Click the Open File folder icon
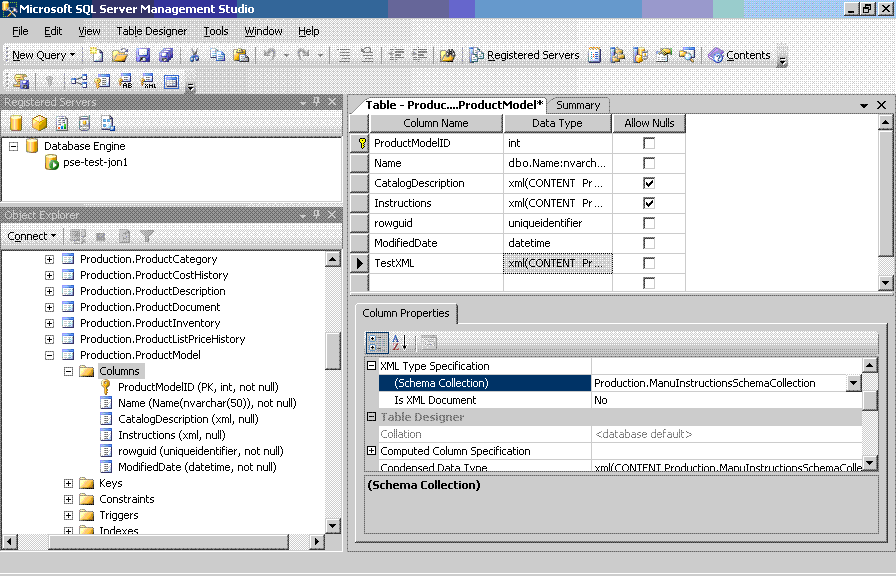The height and width of the screenshot is (576, 896). (119, 55)
